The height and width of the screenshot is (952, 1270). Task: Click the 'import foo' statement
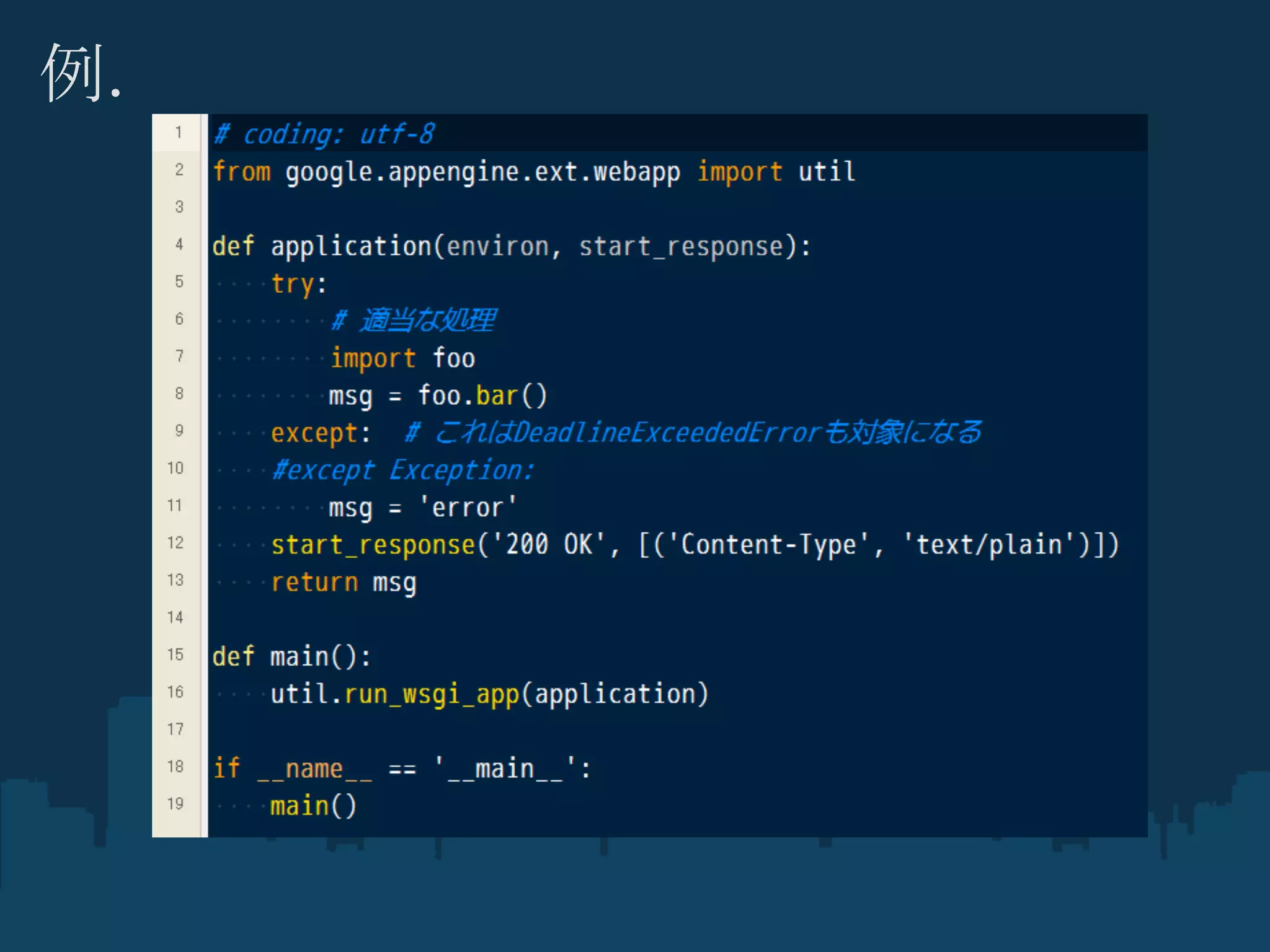coord(403,359)
